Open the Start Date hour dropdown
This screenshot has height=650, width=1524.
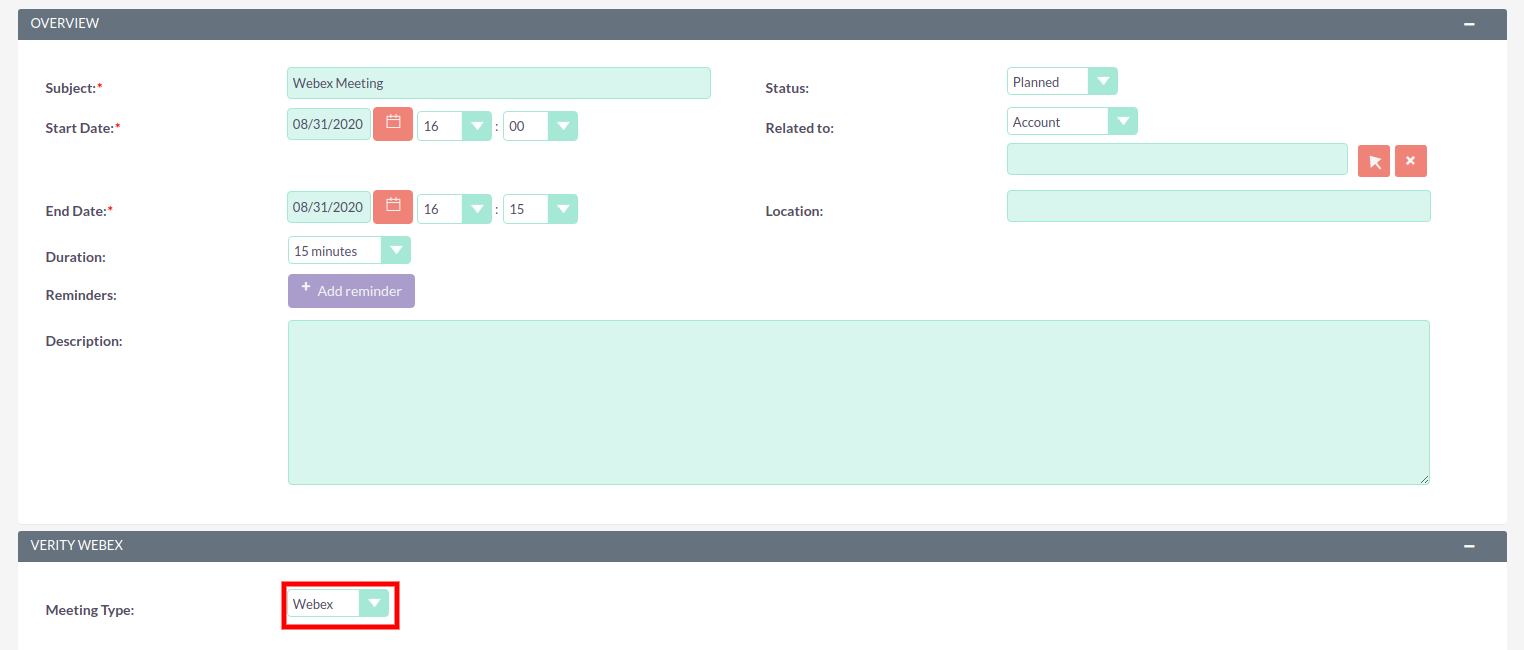pyautogui.click(x=454, y=126)
